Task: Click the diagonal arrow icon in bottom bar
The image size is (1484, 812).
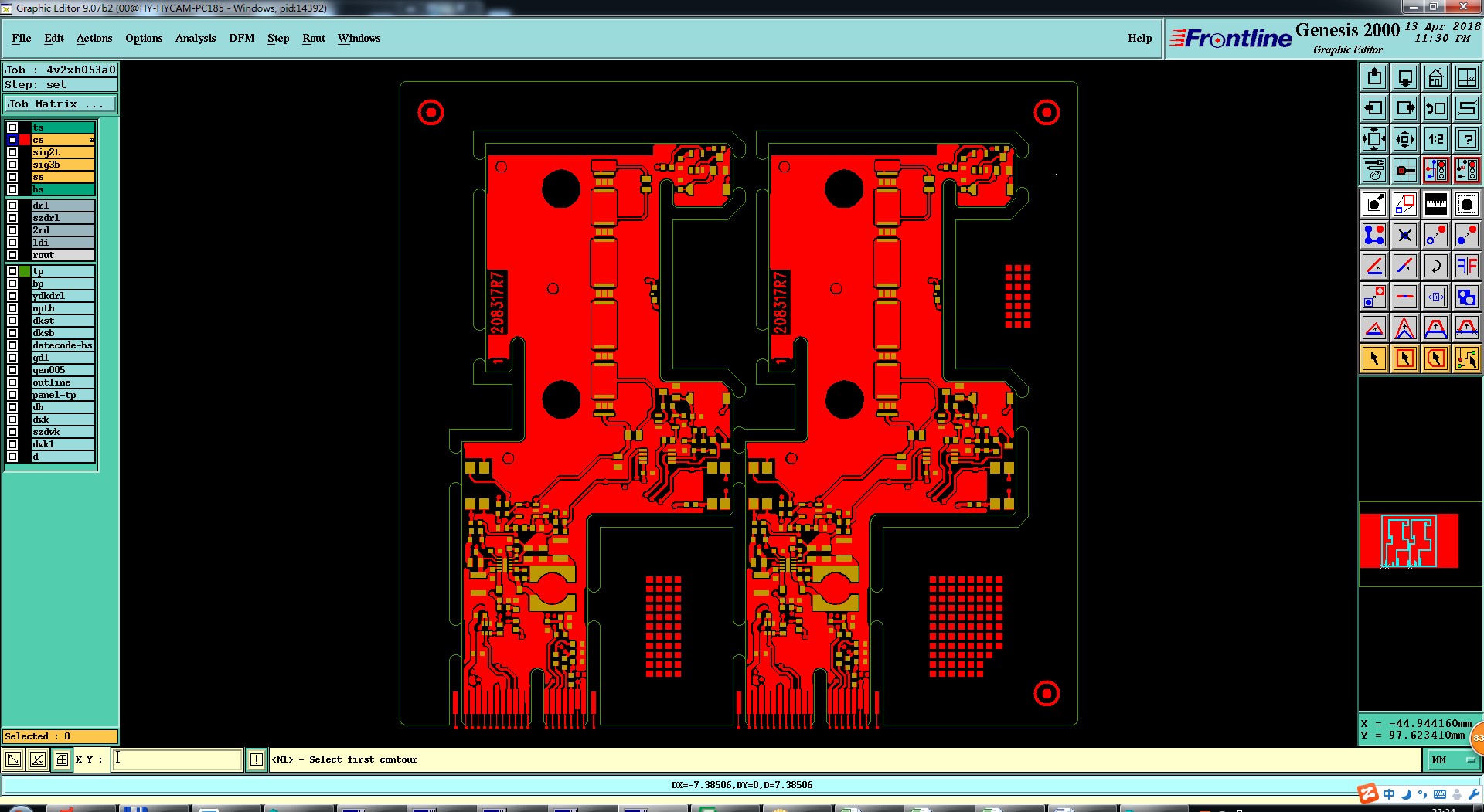Action: point(13,759)
